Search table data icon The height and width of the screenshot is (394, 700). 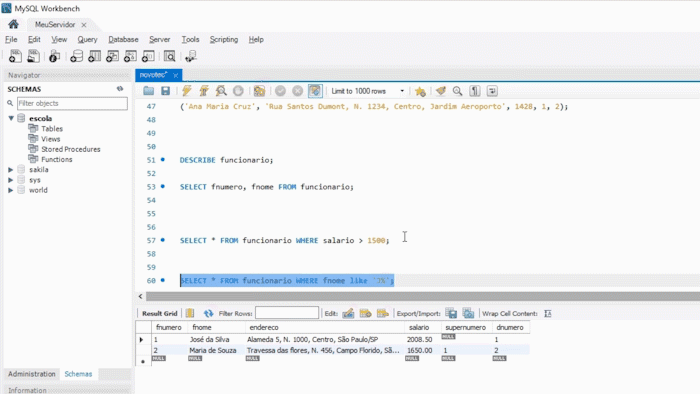pos(169,56)
